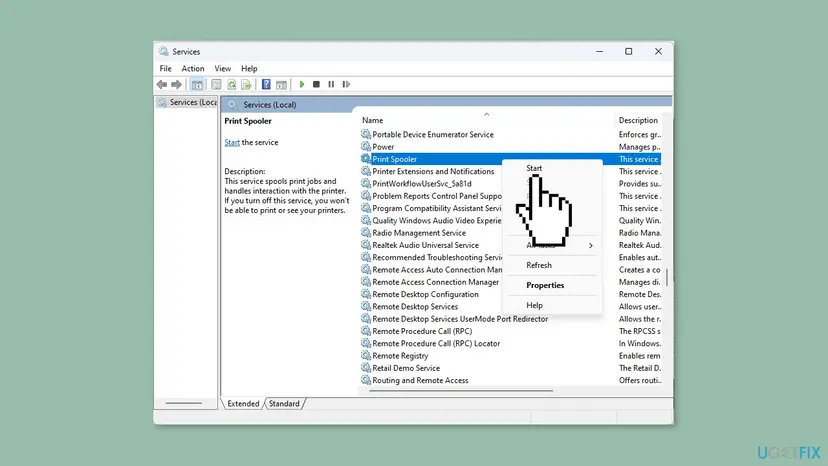Open the Action menu
Image resolution: width=828 pixels, height=466 pixels.
pyautogui.click(x=193, y=69)
